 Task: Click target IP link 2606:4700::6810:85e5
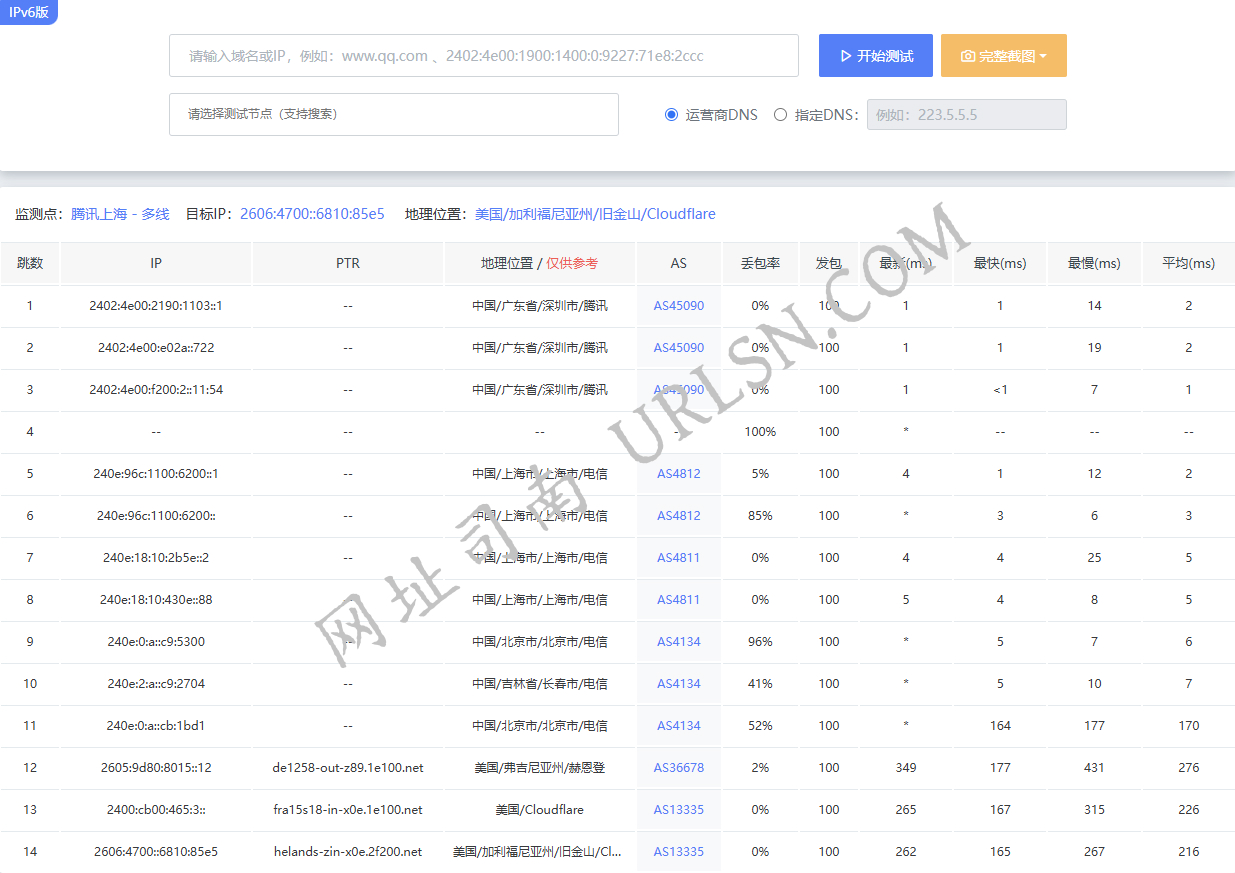tap(312, 214)
